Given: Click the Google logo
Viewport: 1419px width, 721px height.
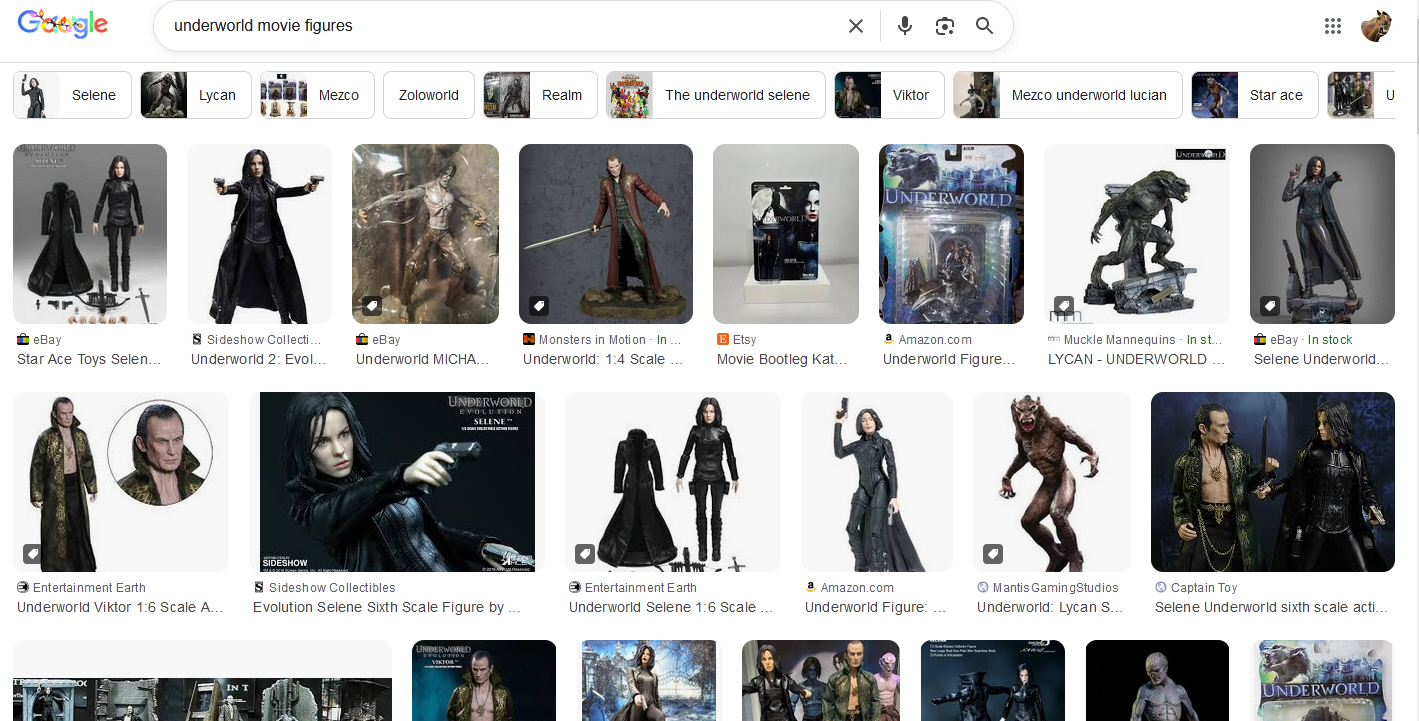Looking at the screenshot, I should (62, 26).
